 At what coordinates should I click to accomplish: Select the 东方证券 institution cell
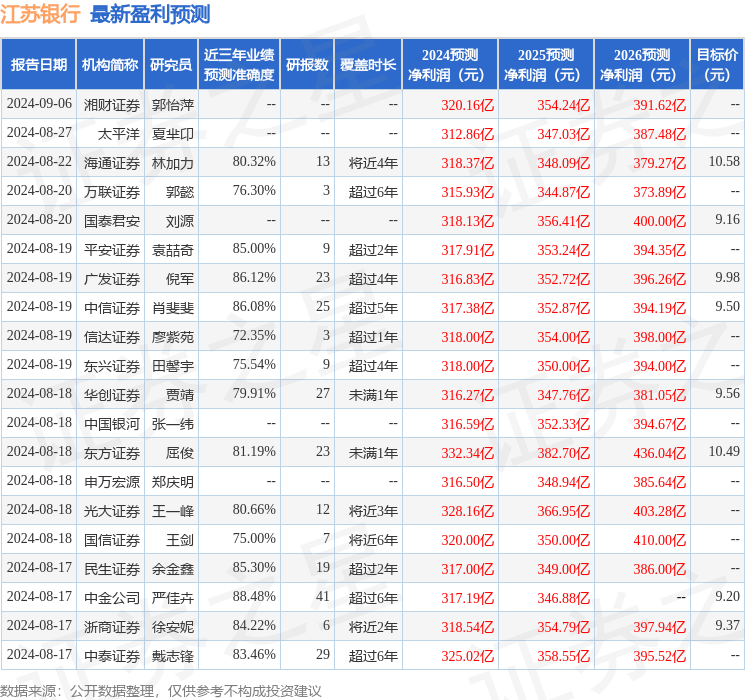(112, 453)
